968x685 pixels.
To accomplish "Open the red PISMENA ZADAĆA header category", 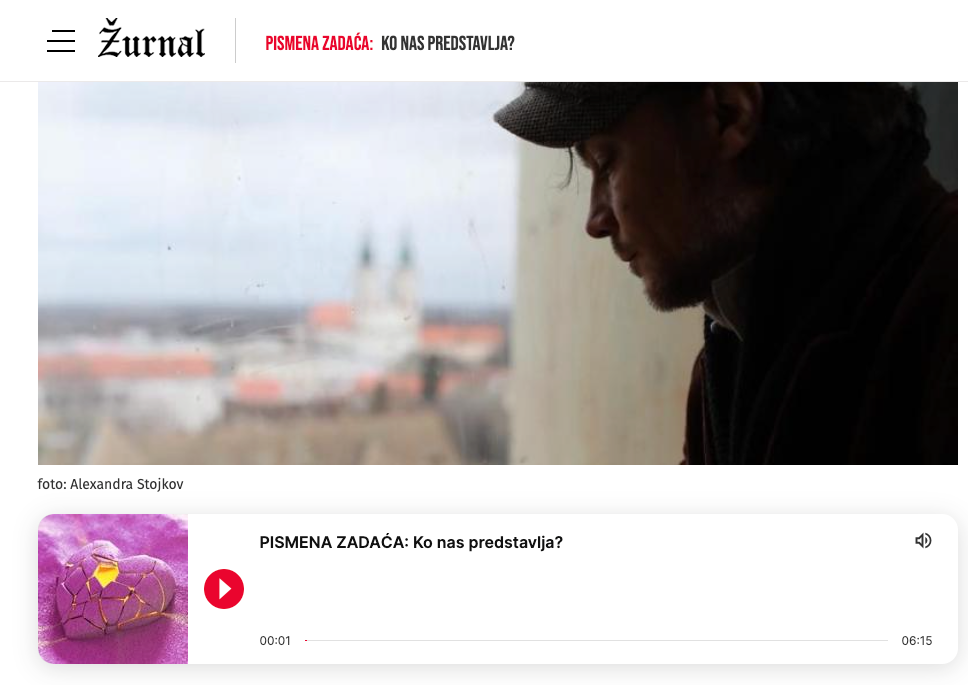I will (319, 43).
